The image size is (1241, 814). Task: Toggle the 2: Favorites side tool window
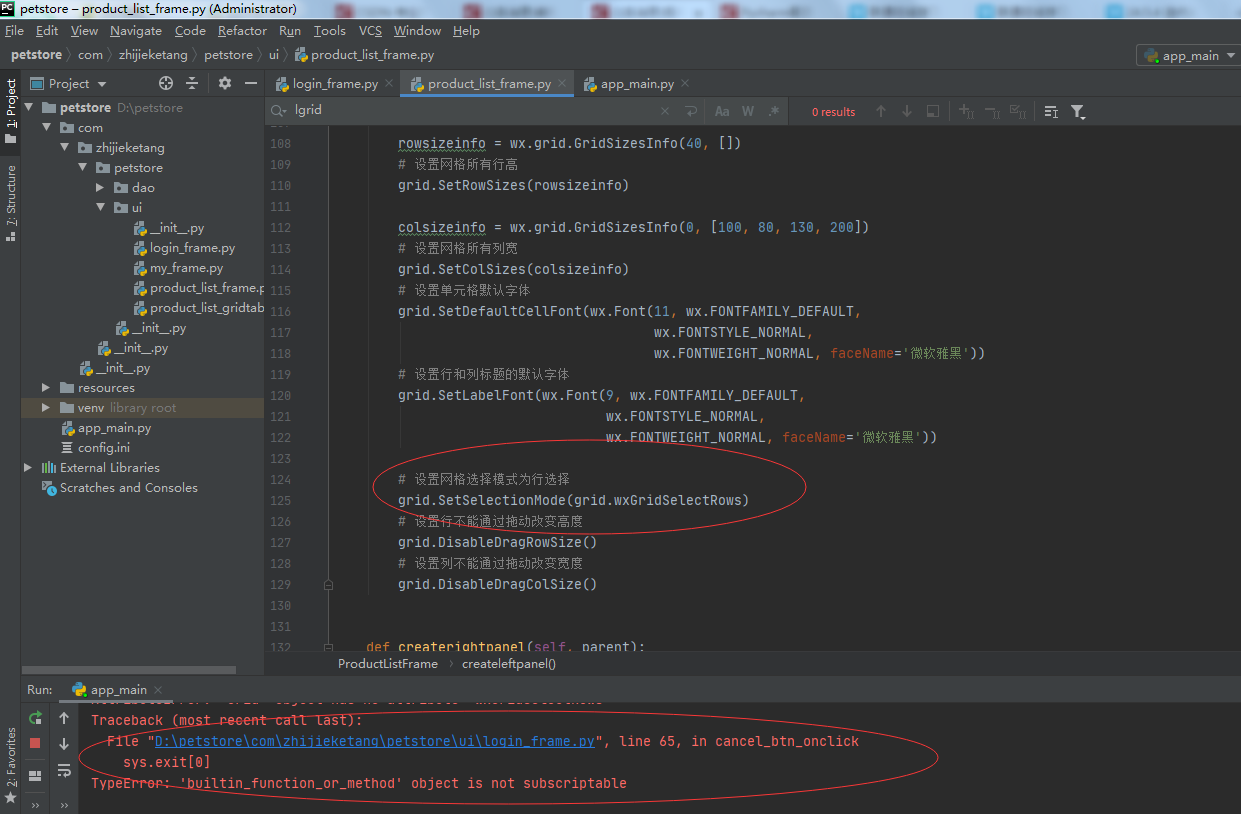11,765
